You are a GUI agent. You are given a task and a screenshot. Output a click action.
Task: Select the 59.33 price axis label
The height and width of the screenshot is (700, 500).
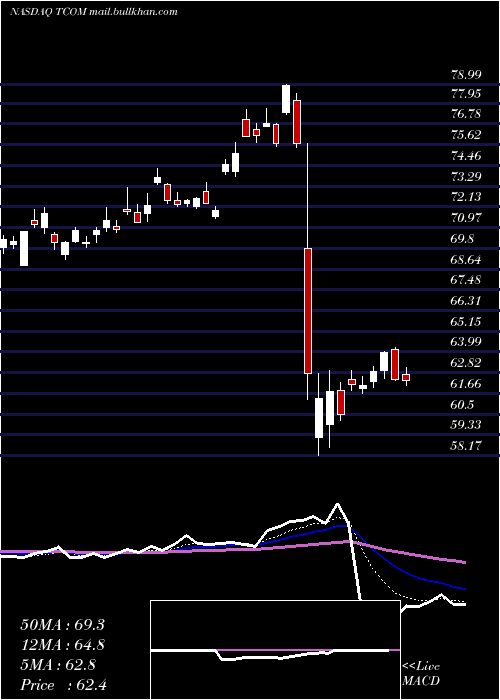point(467,425)
